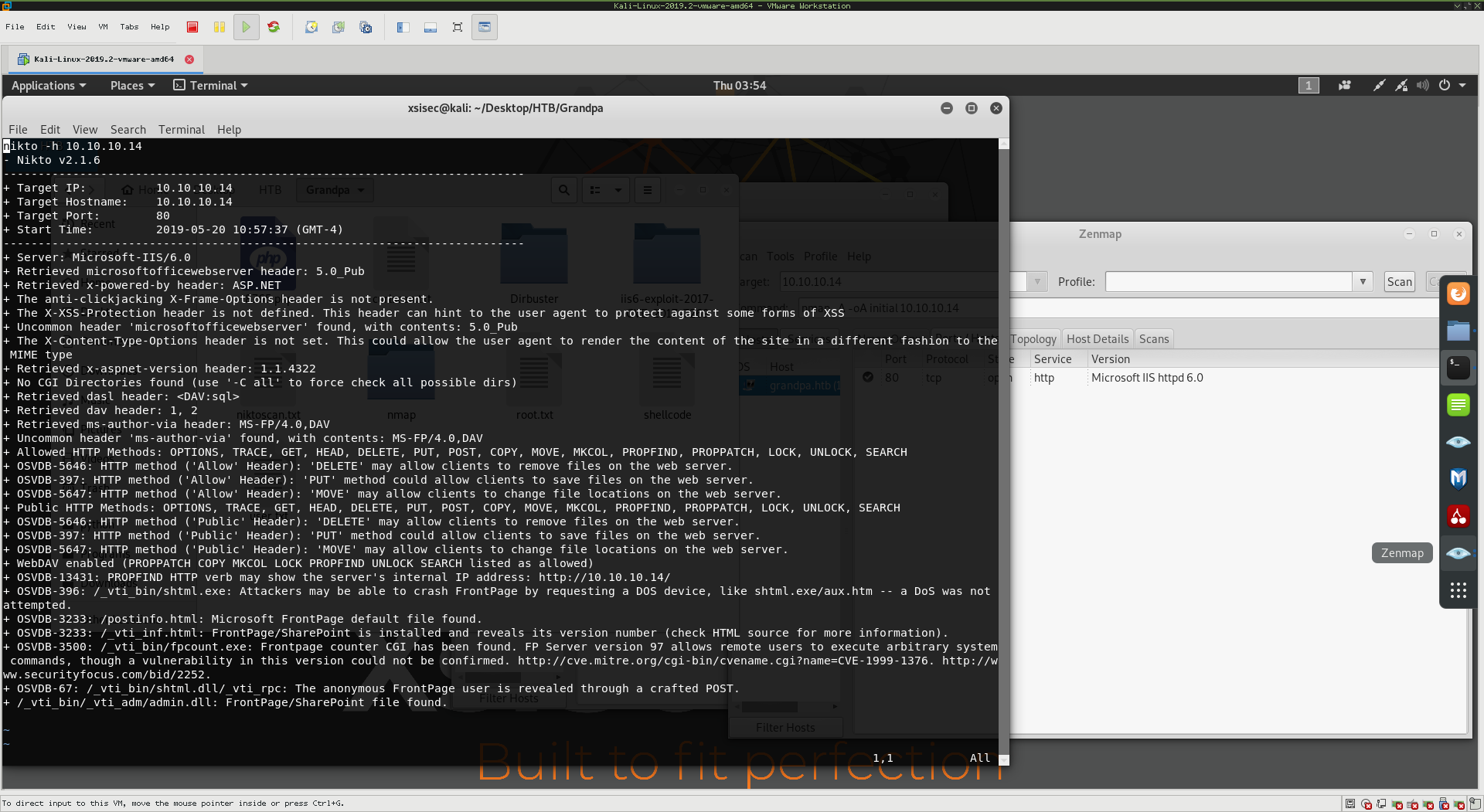The height and width of the screenshot is (812, 1484).
Task: Click the VMware restart guest icon
Action: coord(274,27)
